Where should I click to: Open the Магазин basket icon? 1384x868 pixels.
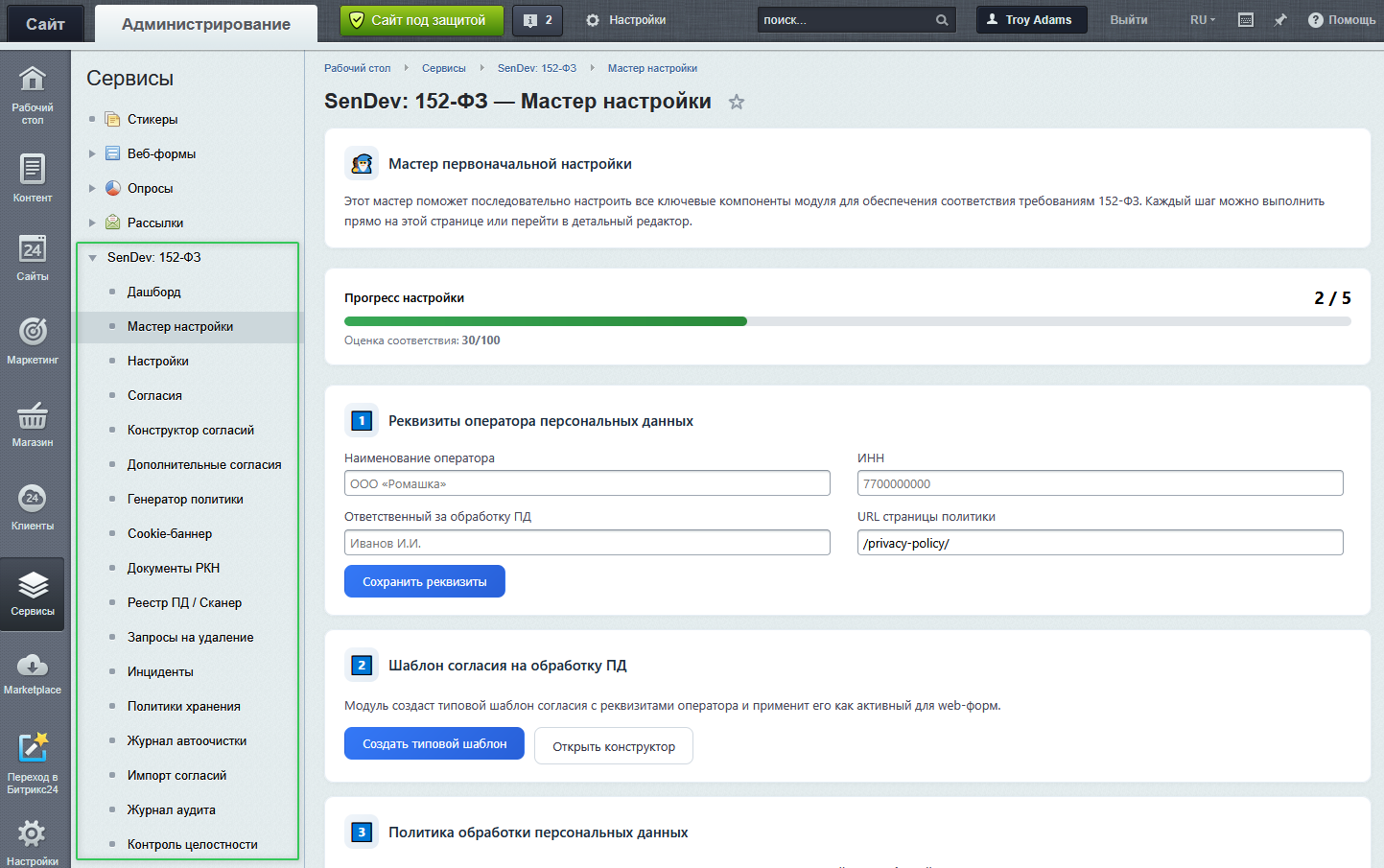[x=33, y=415]
